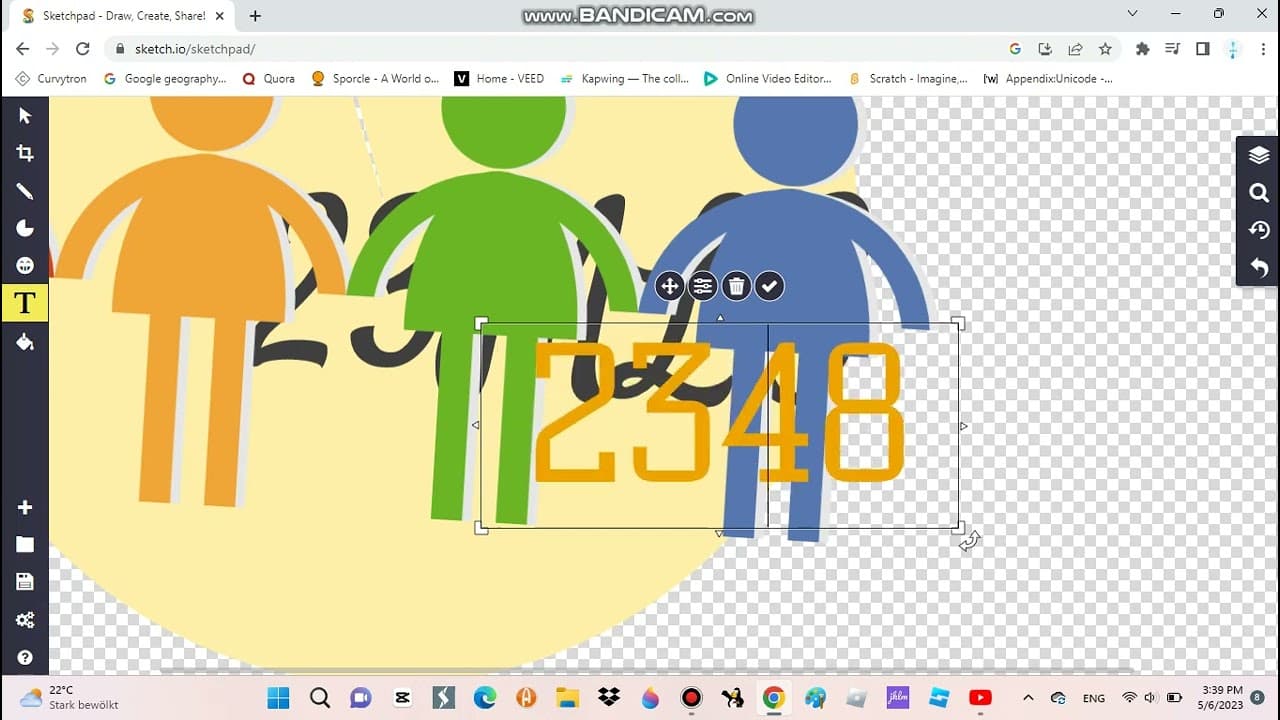Confirm text with the checkmark icon

click(769, 287)
